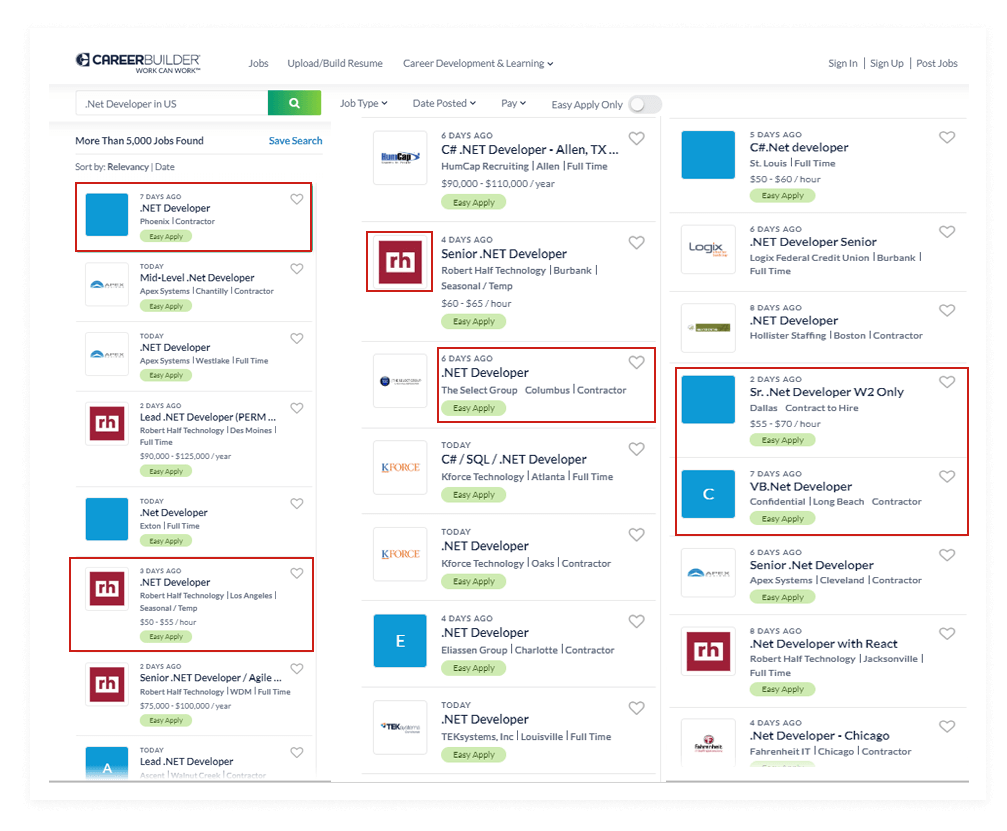Image resolution: width=1007 pixels, height=831 pixels.
Task: Open the Jobs menu item
Action: [x=258, y=63]
